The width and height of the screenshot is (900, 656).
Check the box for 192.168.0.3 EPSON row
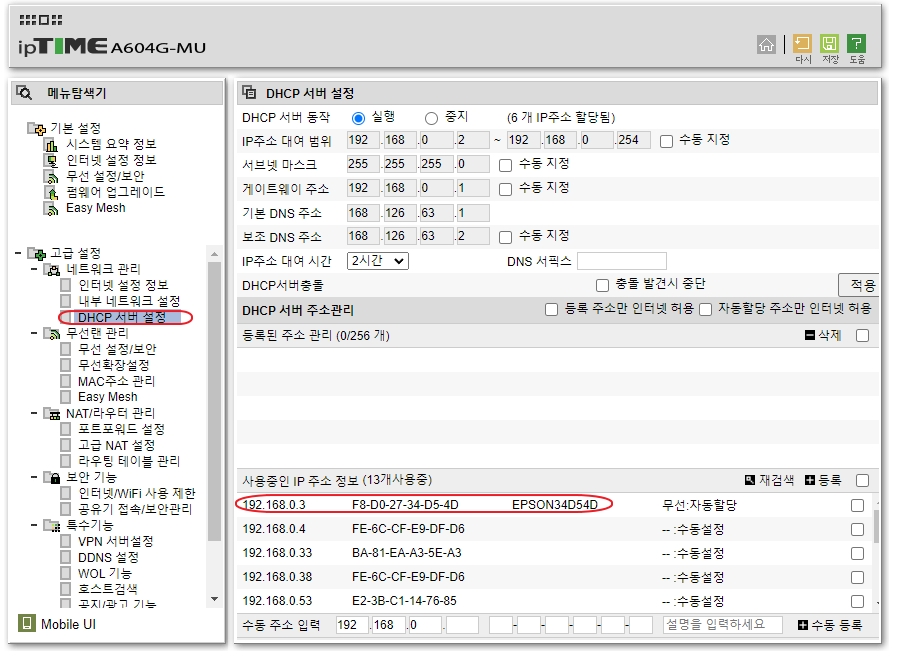(857, 505)
